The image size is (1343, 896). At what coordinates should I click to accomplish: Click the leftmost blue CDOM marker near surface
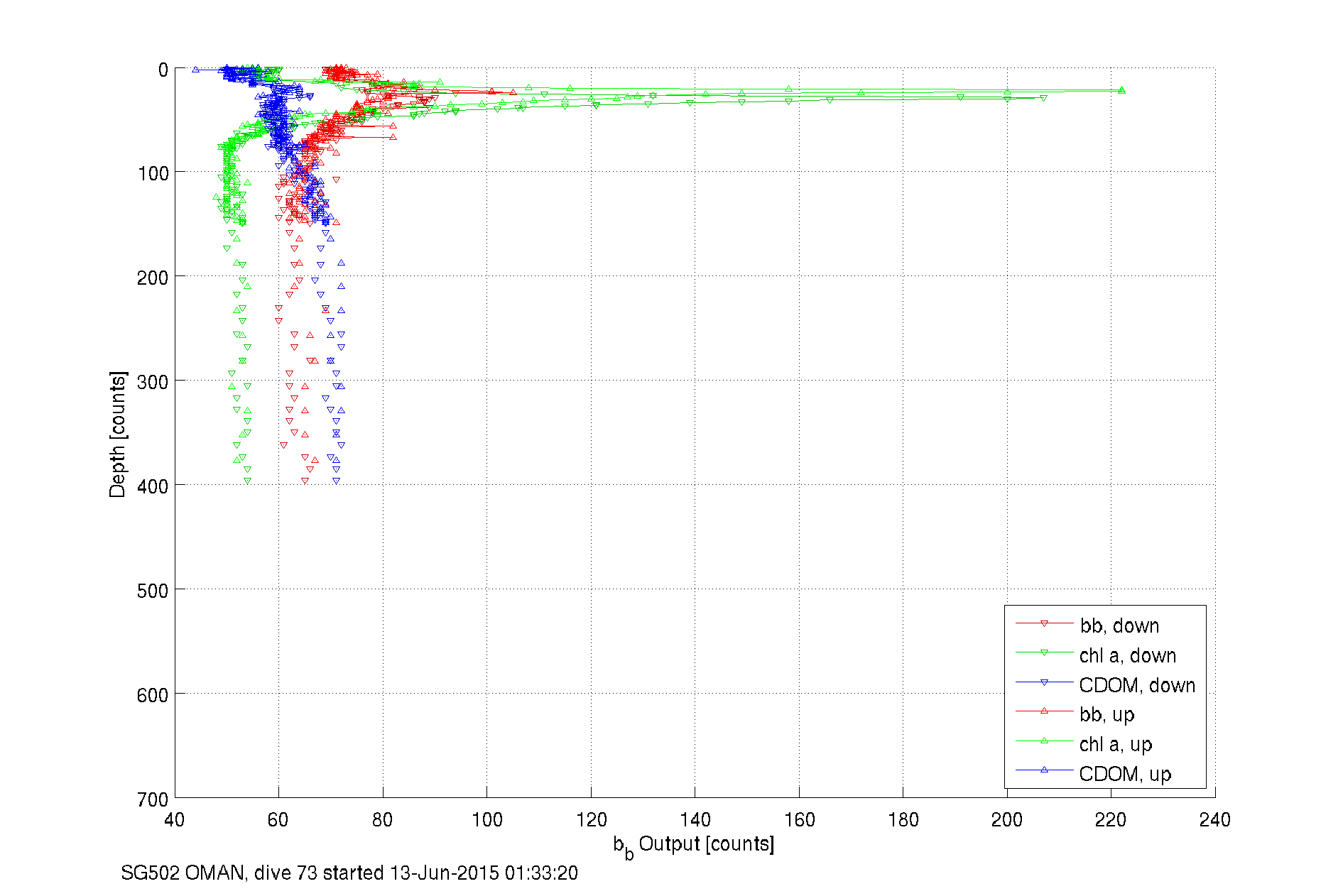coord(195,70)
